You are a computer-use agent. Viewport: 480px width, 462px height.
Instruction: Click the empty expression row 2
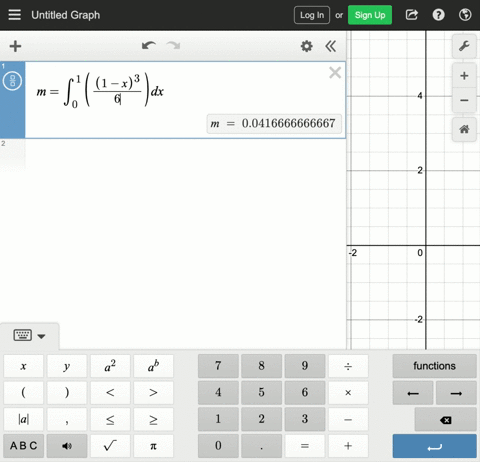[x=173, y=155]
